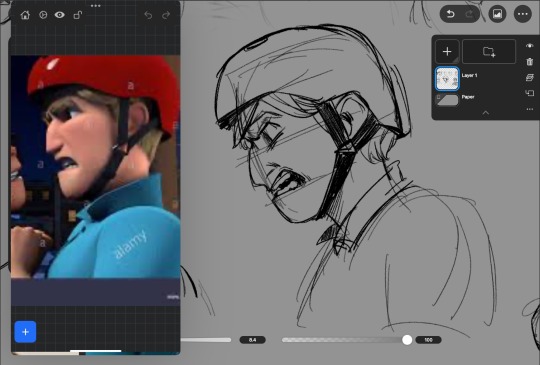Redo in the reference panel toolbar
Viewport: 540px width, 365px height.
[x=166, y=15]
